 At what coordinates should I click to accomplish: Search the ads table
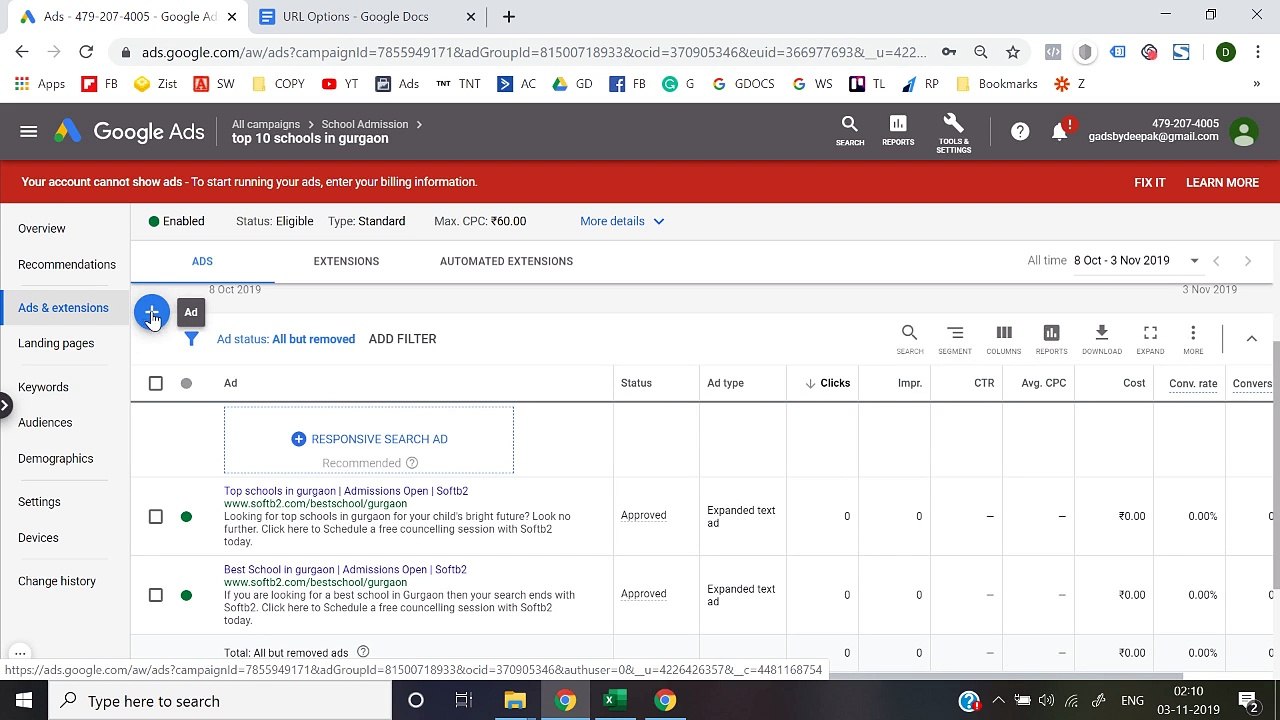(909, 339)
